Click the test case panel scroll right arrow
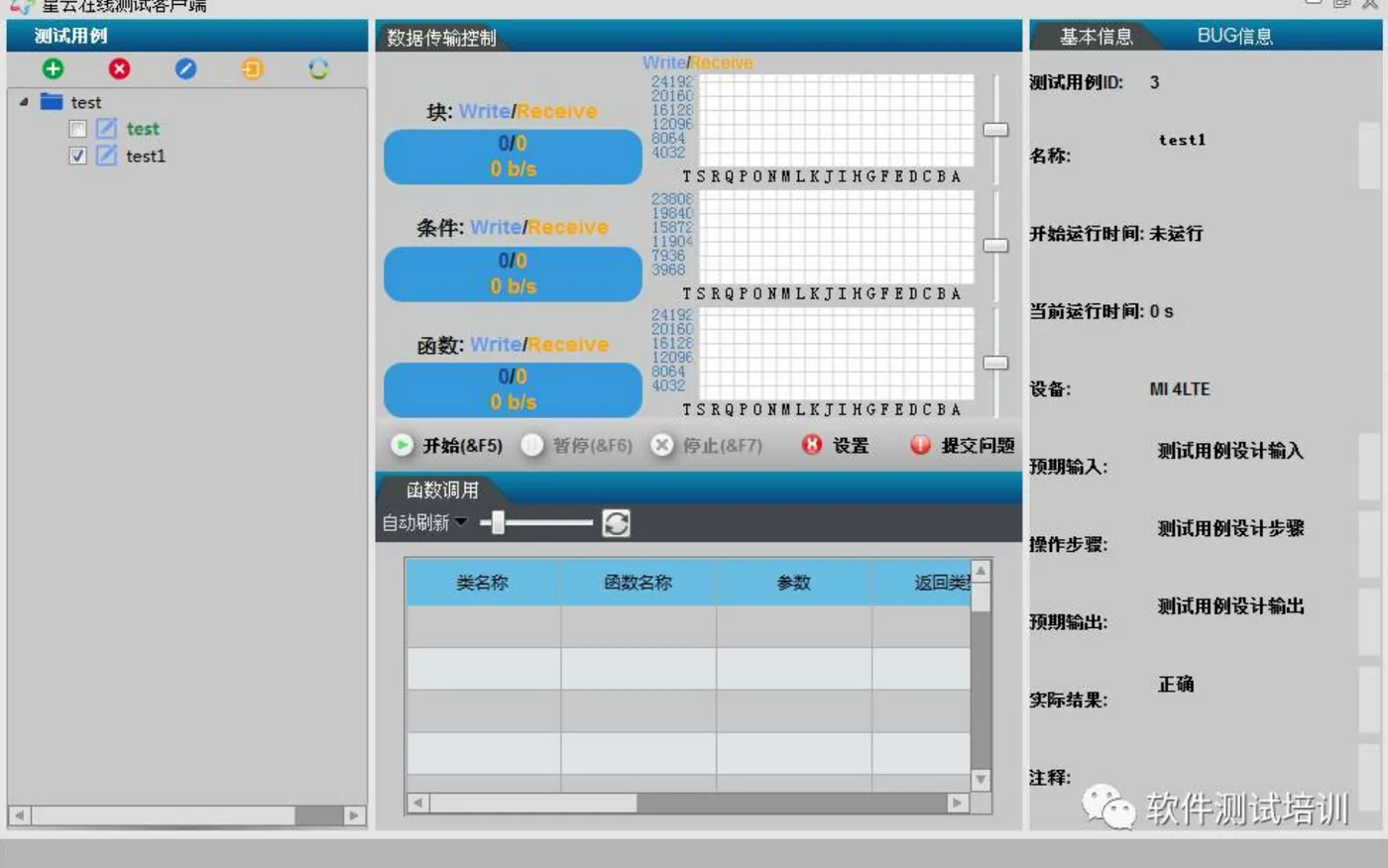Image resolution: width=1388 pixels, height=868 pixels. coord(354,815)
